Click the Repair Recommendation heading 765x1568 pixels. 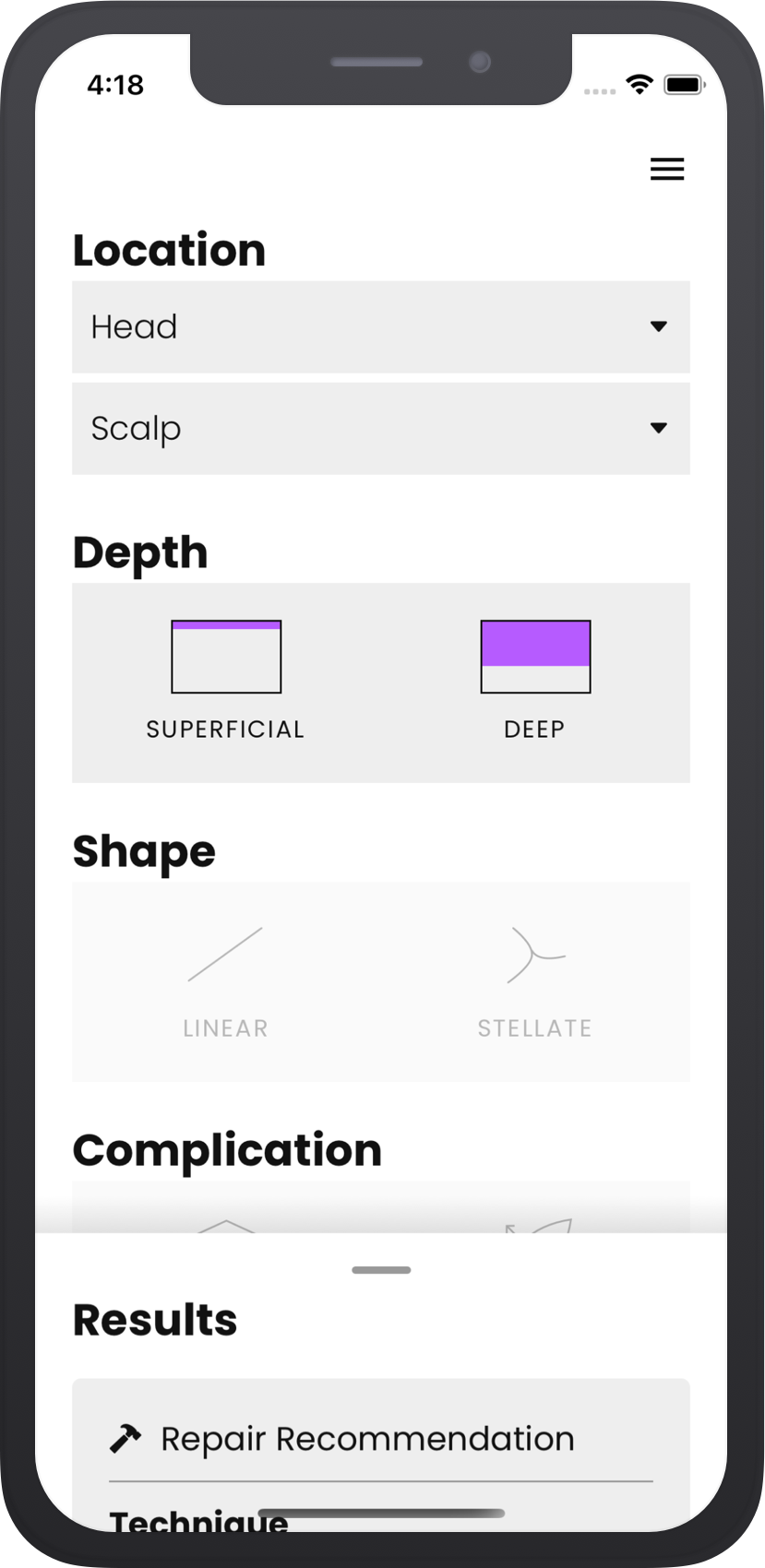(x=367, y=1439)
